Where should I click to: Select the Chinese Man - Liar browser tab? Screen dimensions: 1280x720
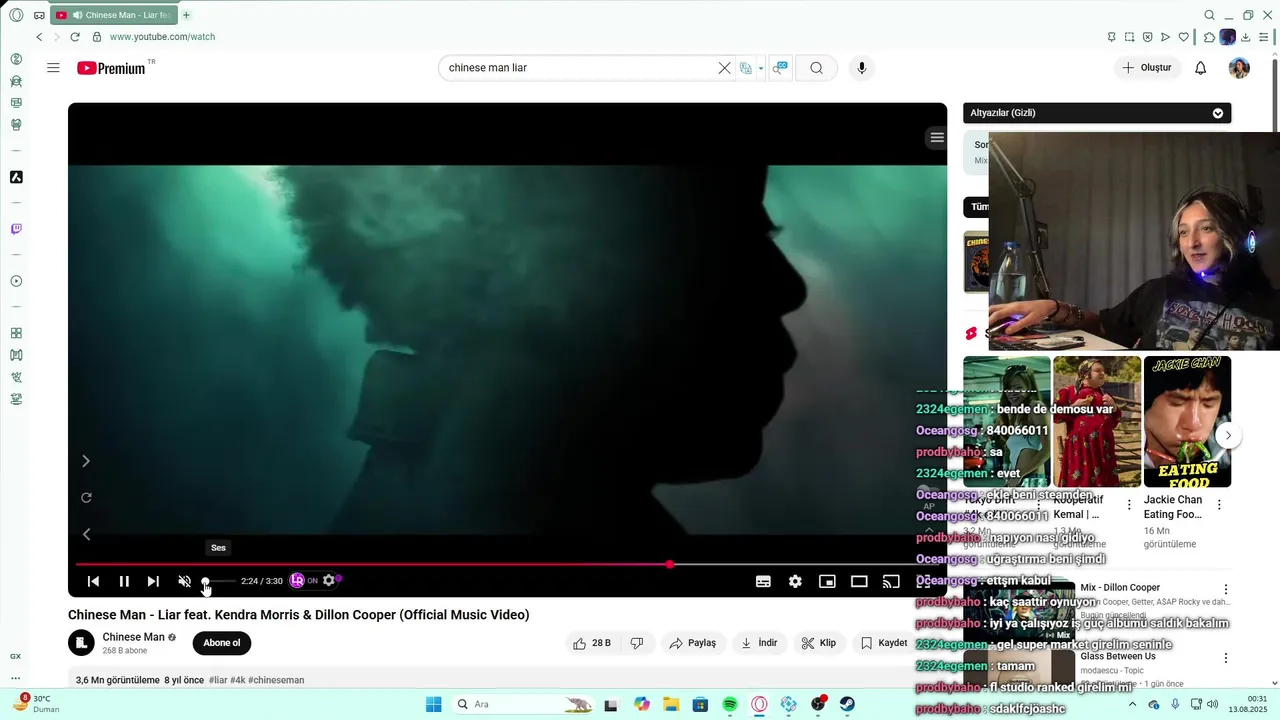(x=113, y=15)
